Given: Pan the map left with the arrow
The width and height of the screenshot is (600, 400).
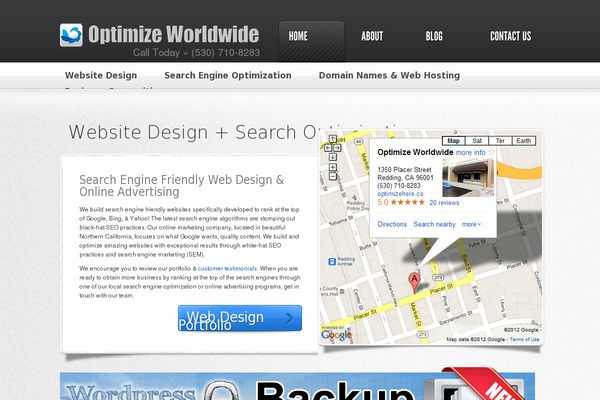Looking at the screenshot, I should click(x=328, y=148).
